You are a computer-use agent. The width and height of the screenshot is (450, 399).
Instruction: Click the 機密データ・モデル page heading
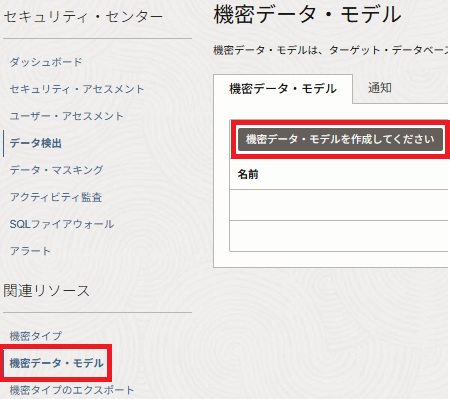click(307, 15)
